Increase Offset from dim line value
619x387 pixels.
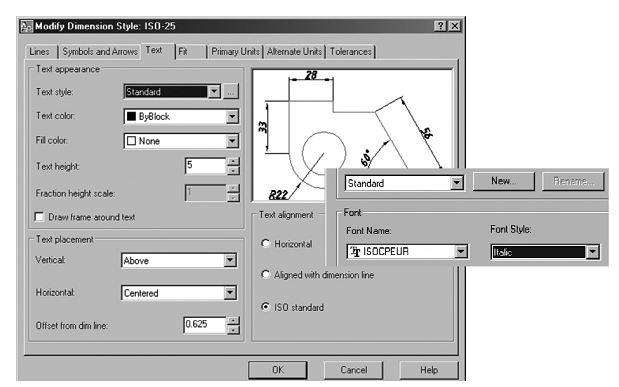coord(233,320)
